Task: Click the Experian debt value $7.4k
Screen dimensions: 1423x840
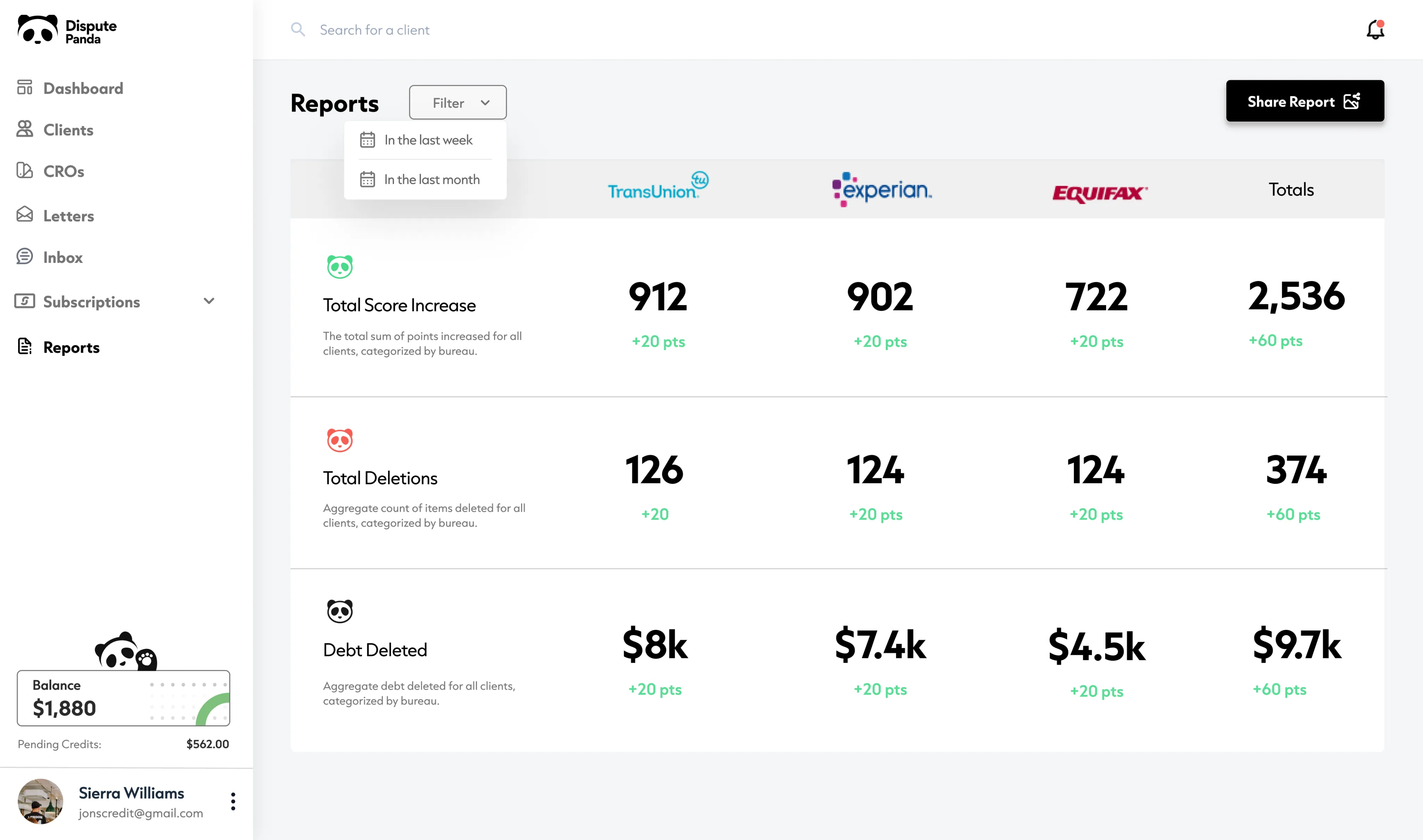Action: click(x=880, y=644)
